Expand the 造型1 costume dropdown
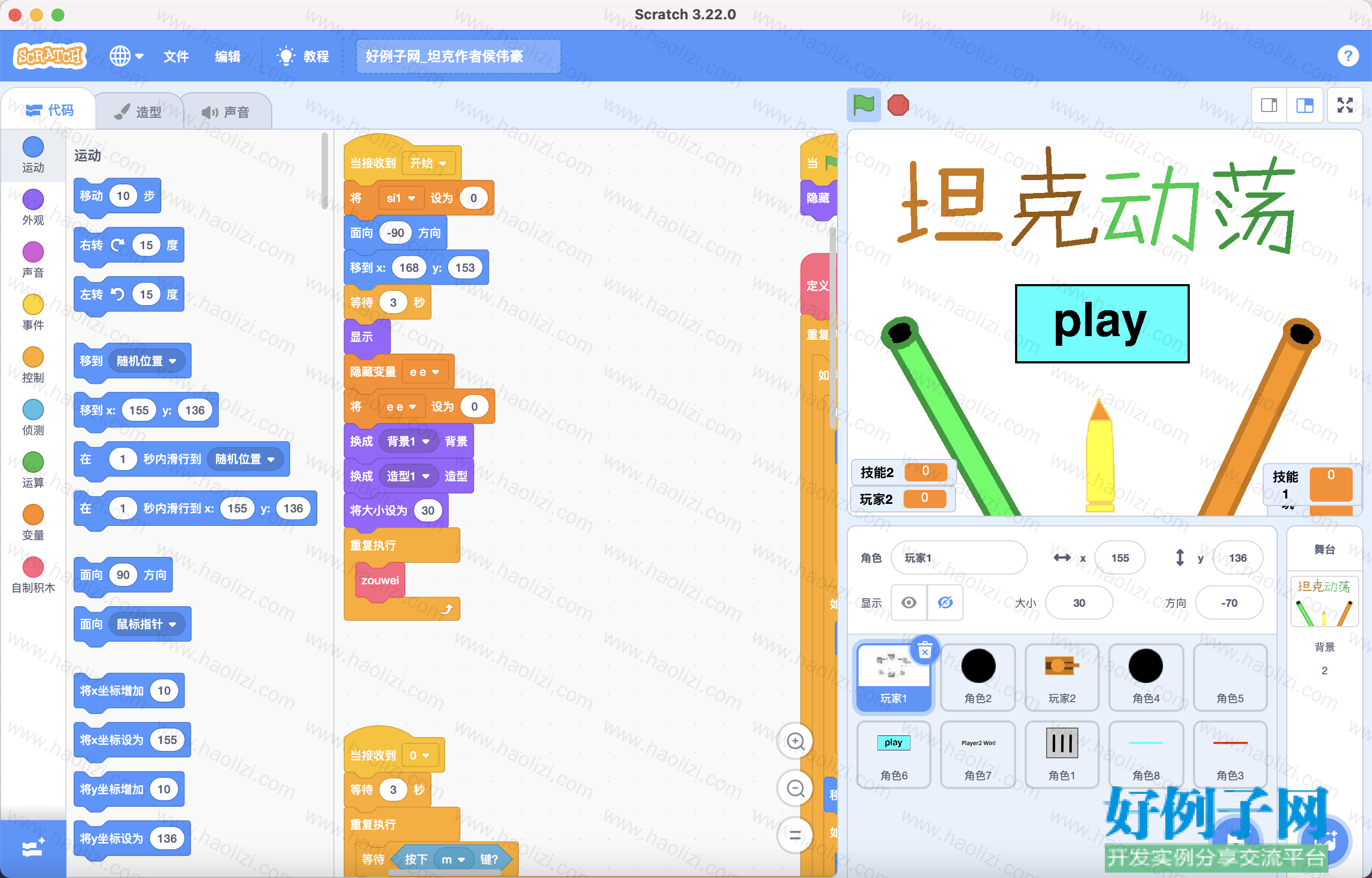 408,476
